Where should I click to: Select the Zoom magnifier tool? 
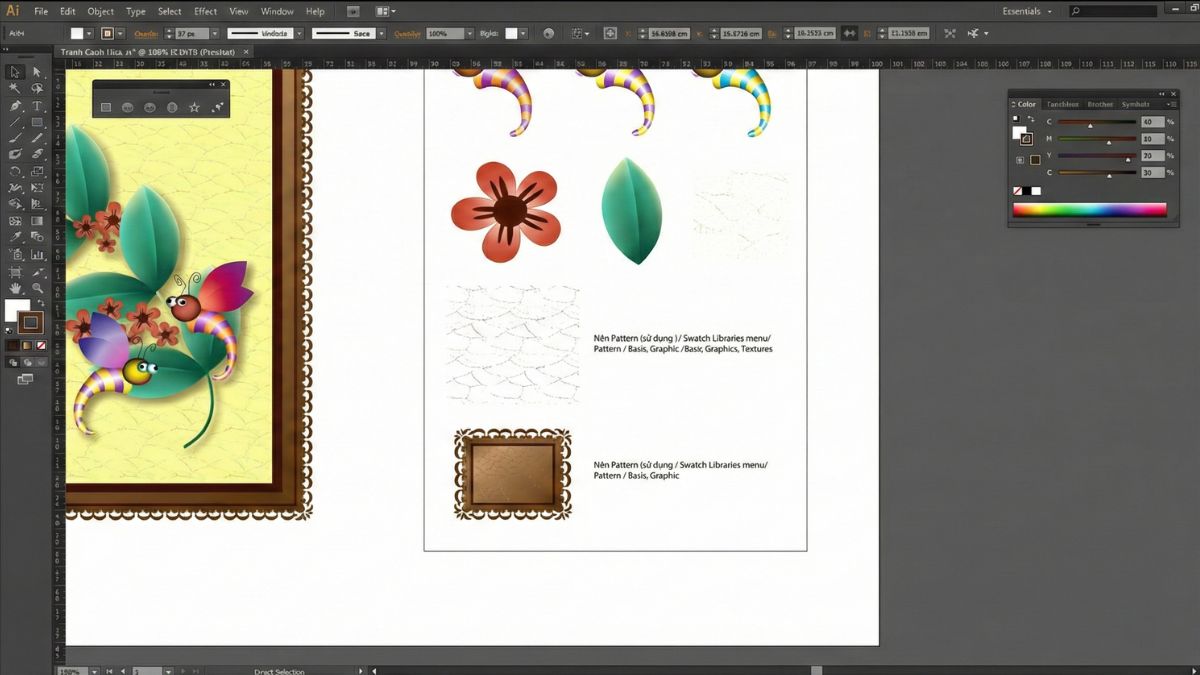point(37,288)
